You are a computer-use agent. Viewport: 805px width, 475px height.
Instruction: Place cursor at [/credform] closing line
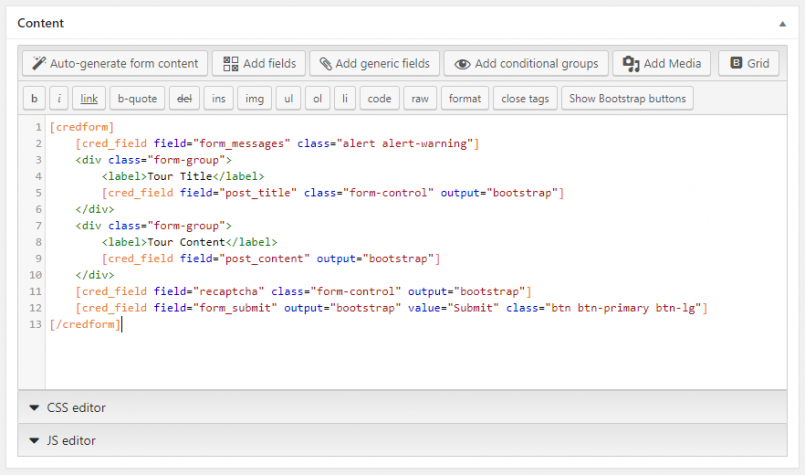tap(85, 324)
